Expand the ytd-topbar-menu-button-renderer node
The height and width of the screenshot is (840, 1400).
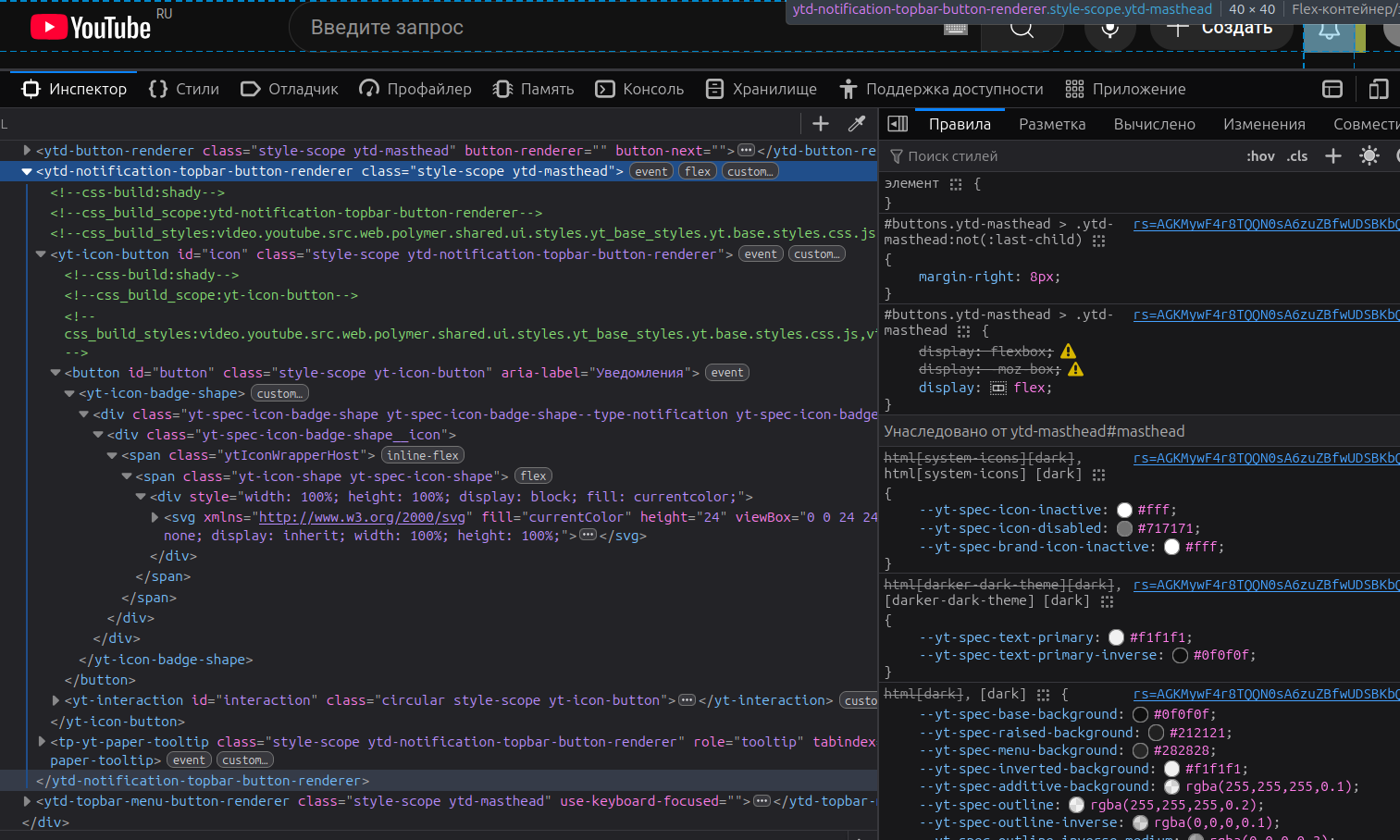click(27, 801)
